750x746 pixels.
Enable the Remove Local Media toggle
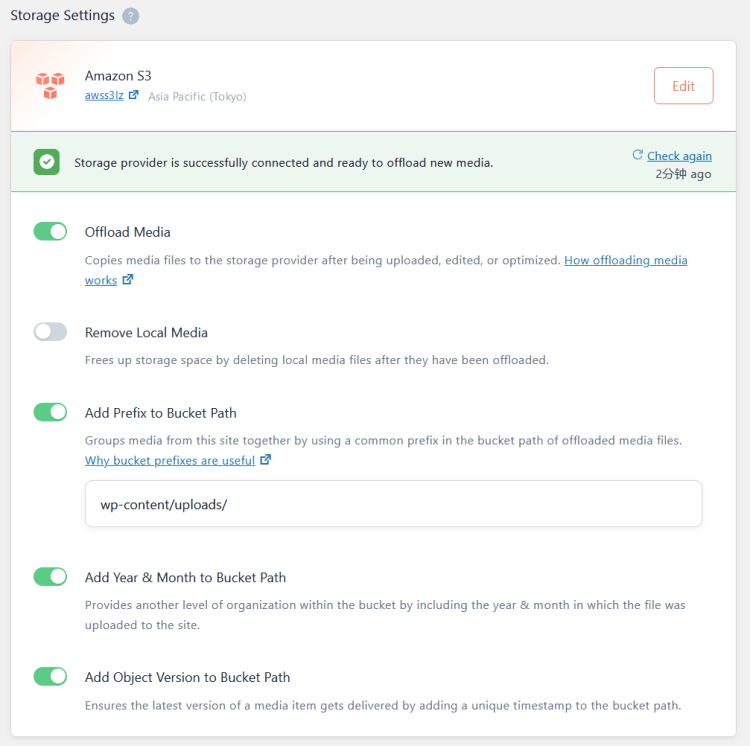[x=50, y=332]
